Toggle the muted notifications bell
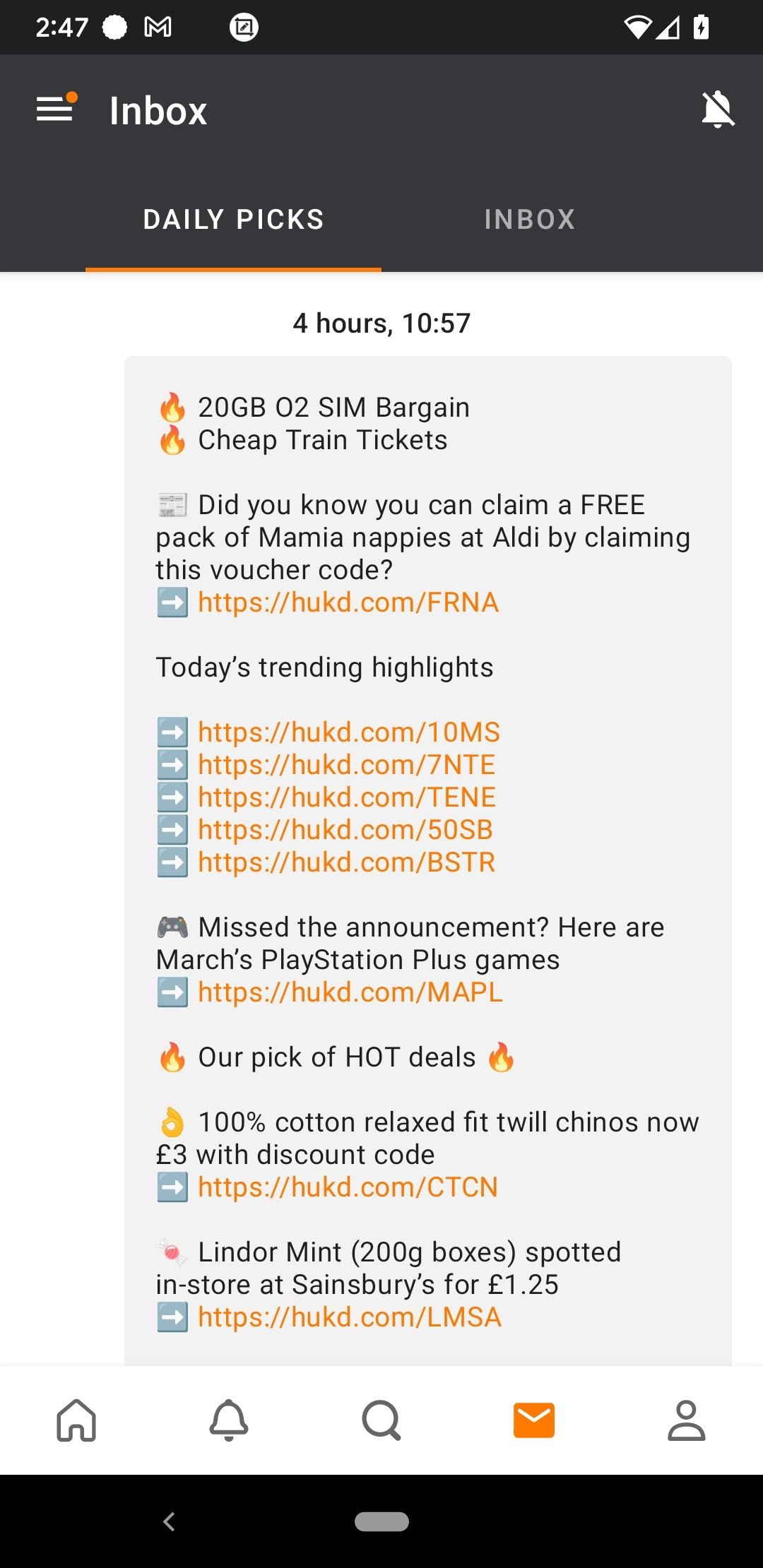Image resolution: width=763 pixels, height=1568 pixels. [x=718, y=109]
